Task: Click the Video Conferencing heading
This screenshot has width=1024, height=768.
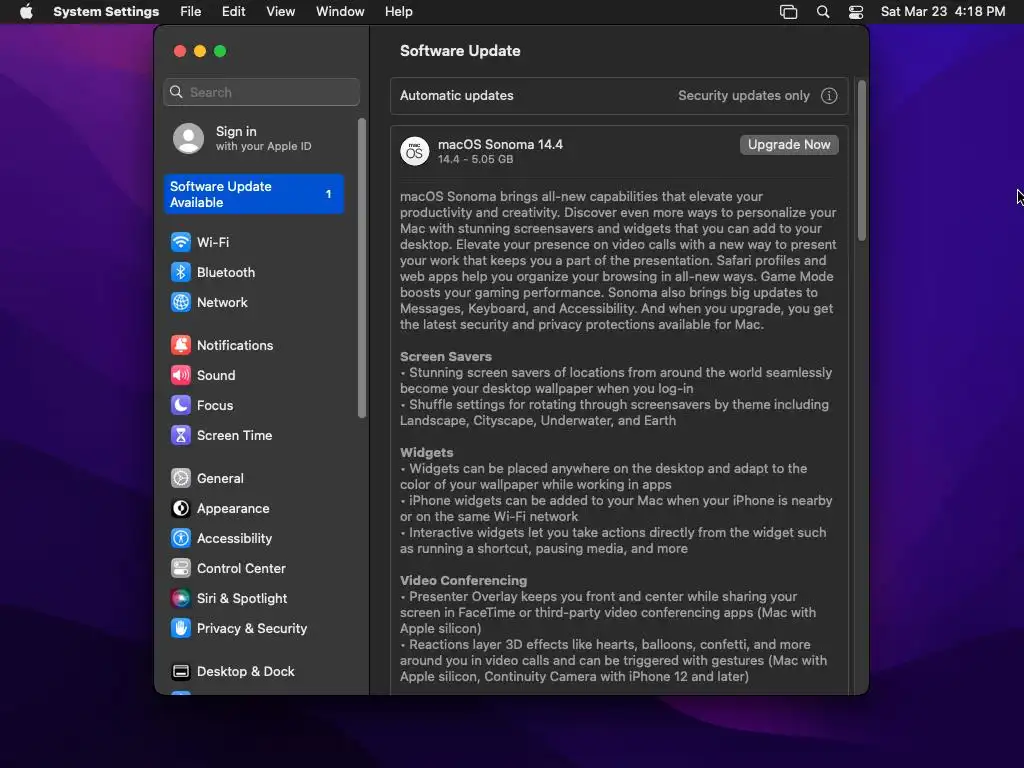Action: (463, 581)
